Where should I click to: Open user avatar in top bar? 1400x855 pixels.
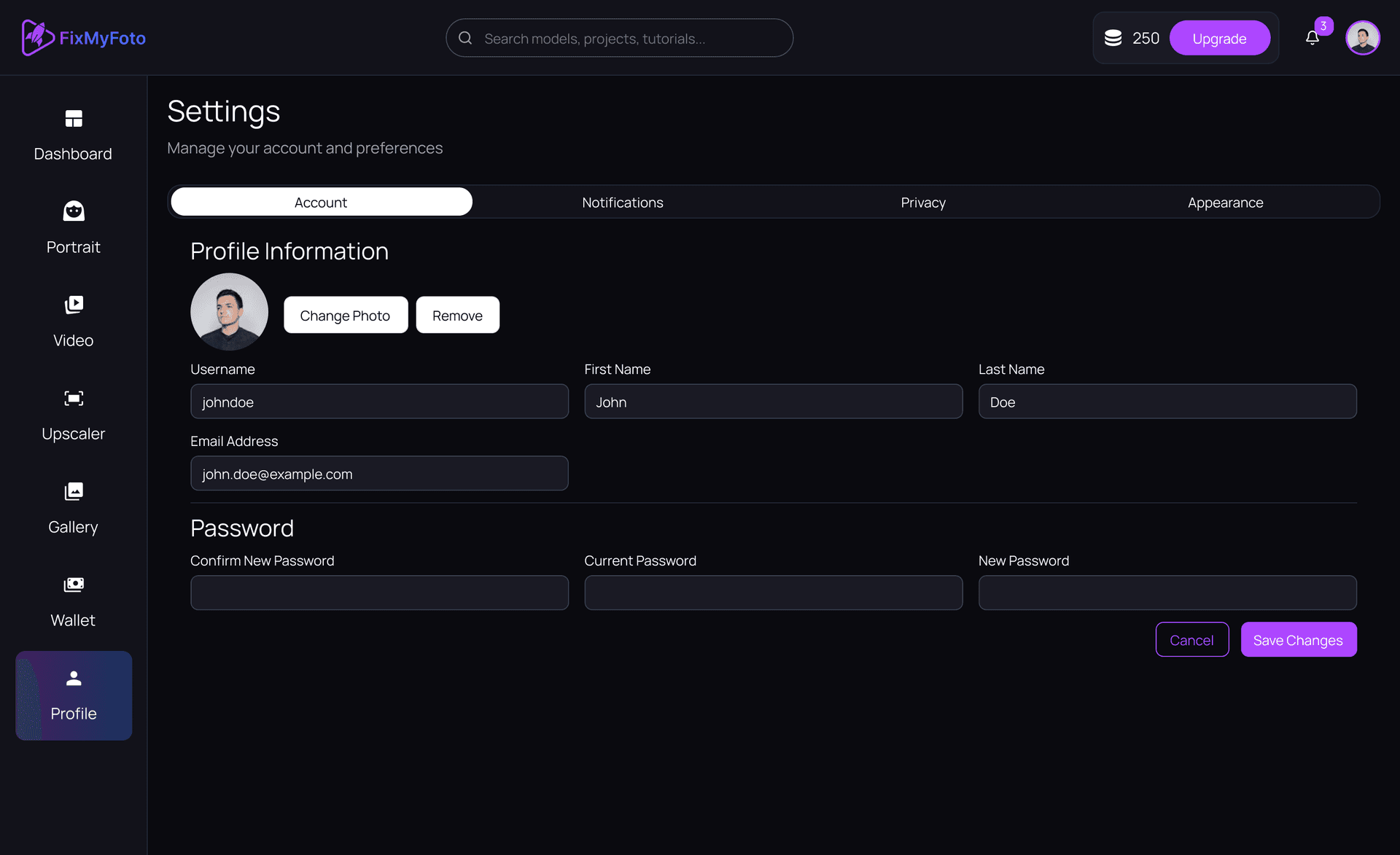(1362, 38)
